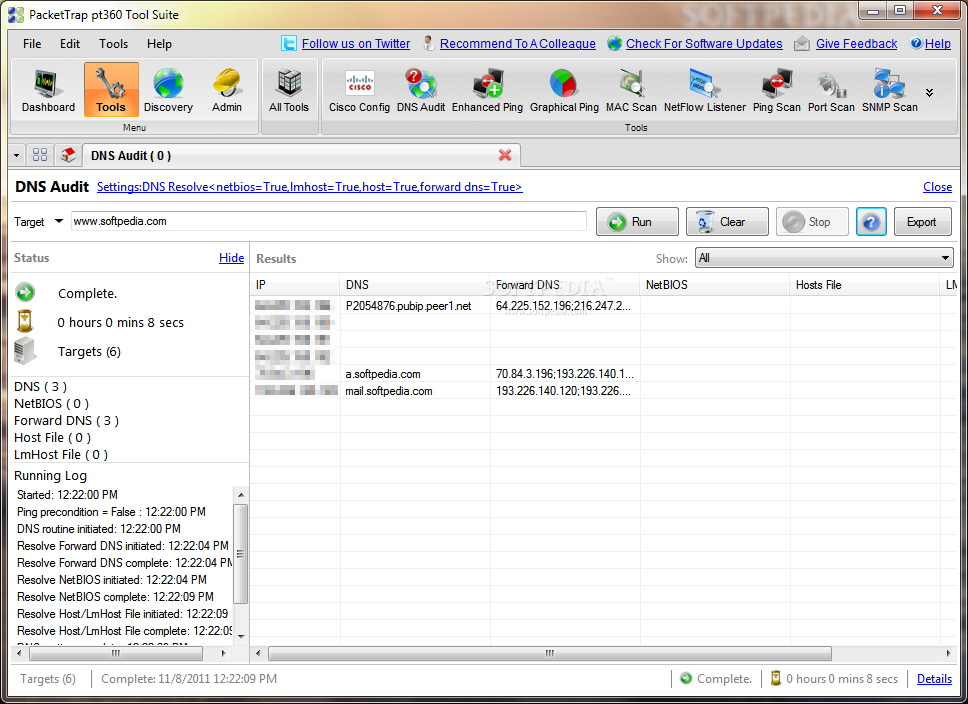The width and height of the screenshot is (968, 704).
Task: Hide the Status panel
Action: pyautogui.click(x=232, y=258)
